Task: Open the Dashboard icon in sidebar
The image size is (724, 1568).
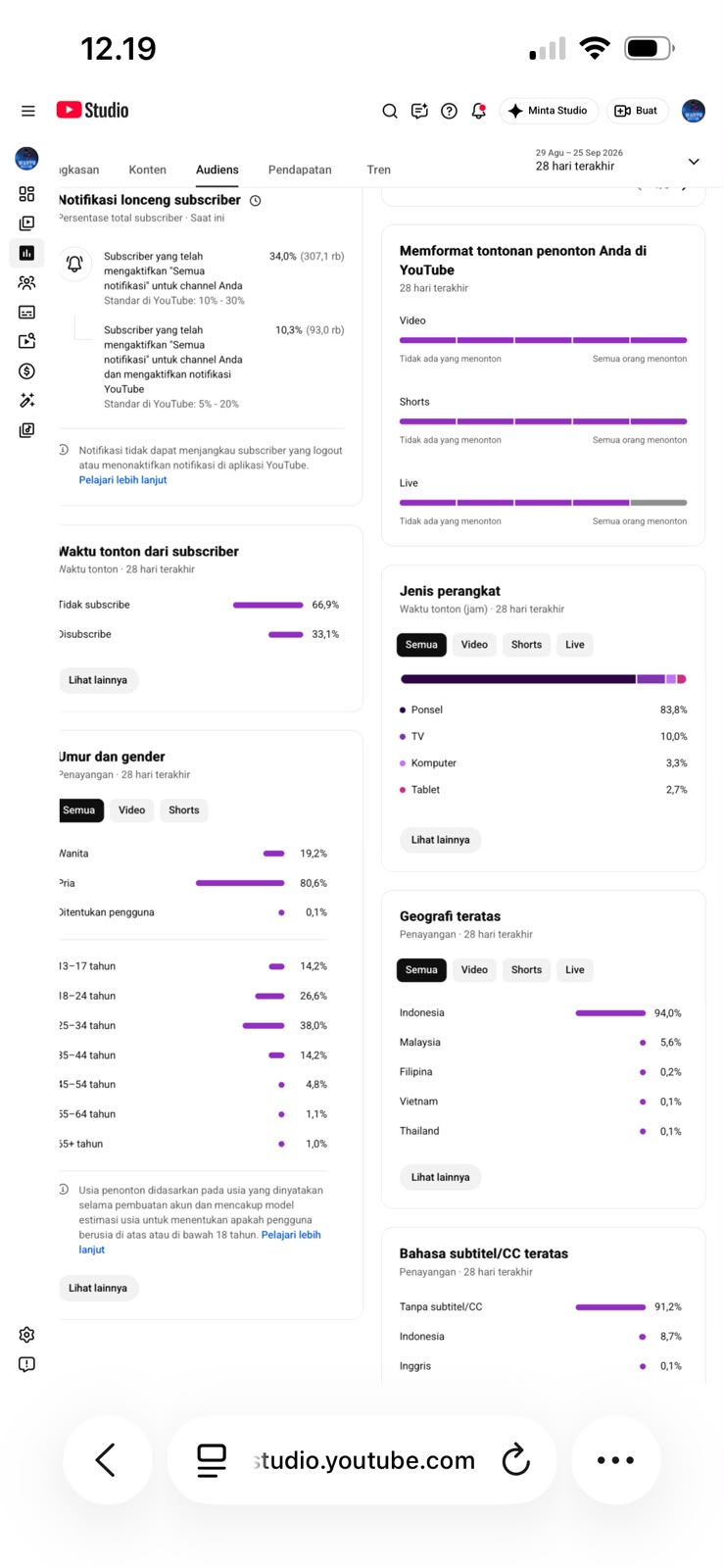Action: pos(26,194)
